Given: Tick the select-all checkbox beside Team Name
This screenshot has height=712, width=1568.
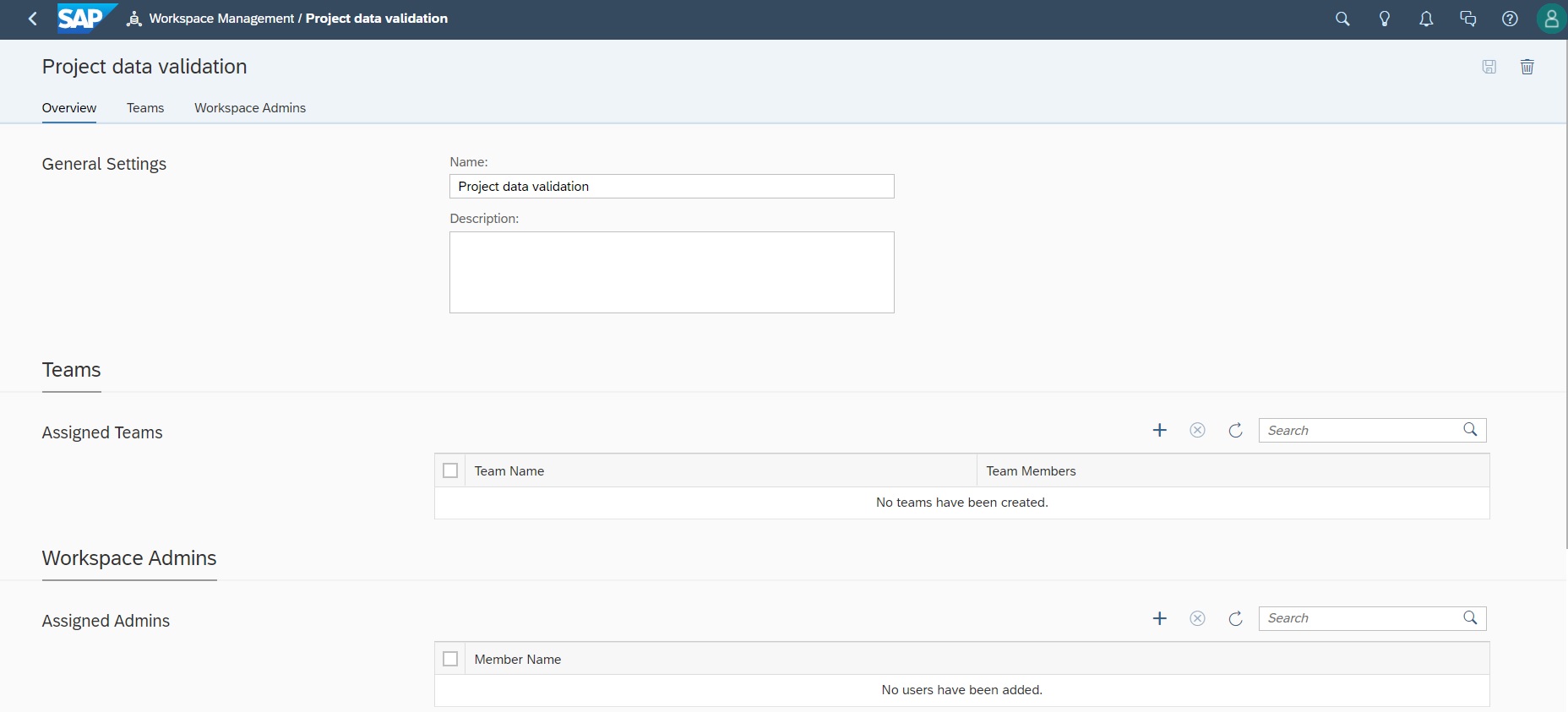Looking at the screenshot, I should click(x=450, y=470).
